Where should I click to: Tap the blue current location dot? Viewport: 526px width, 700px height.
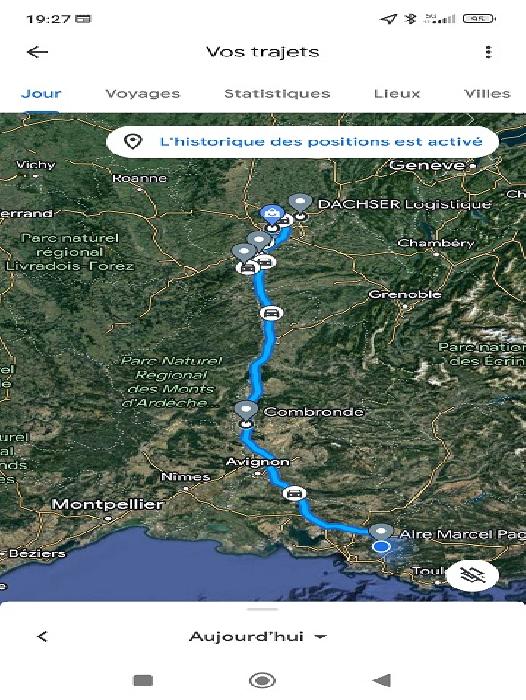coord(381,547)
